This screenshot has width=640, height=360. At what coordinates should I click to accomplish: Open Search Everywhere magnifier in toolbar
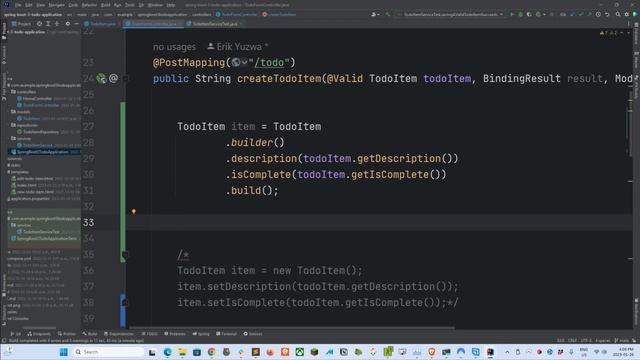tap(618, 14)
